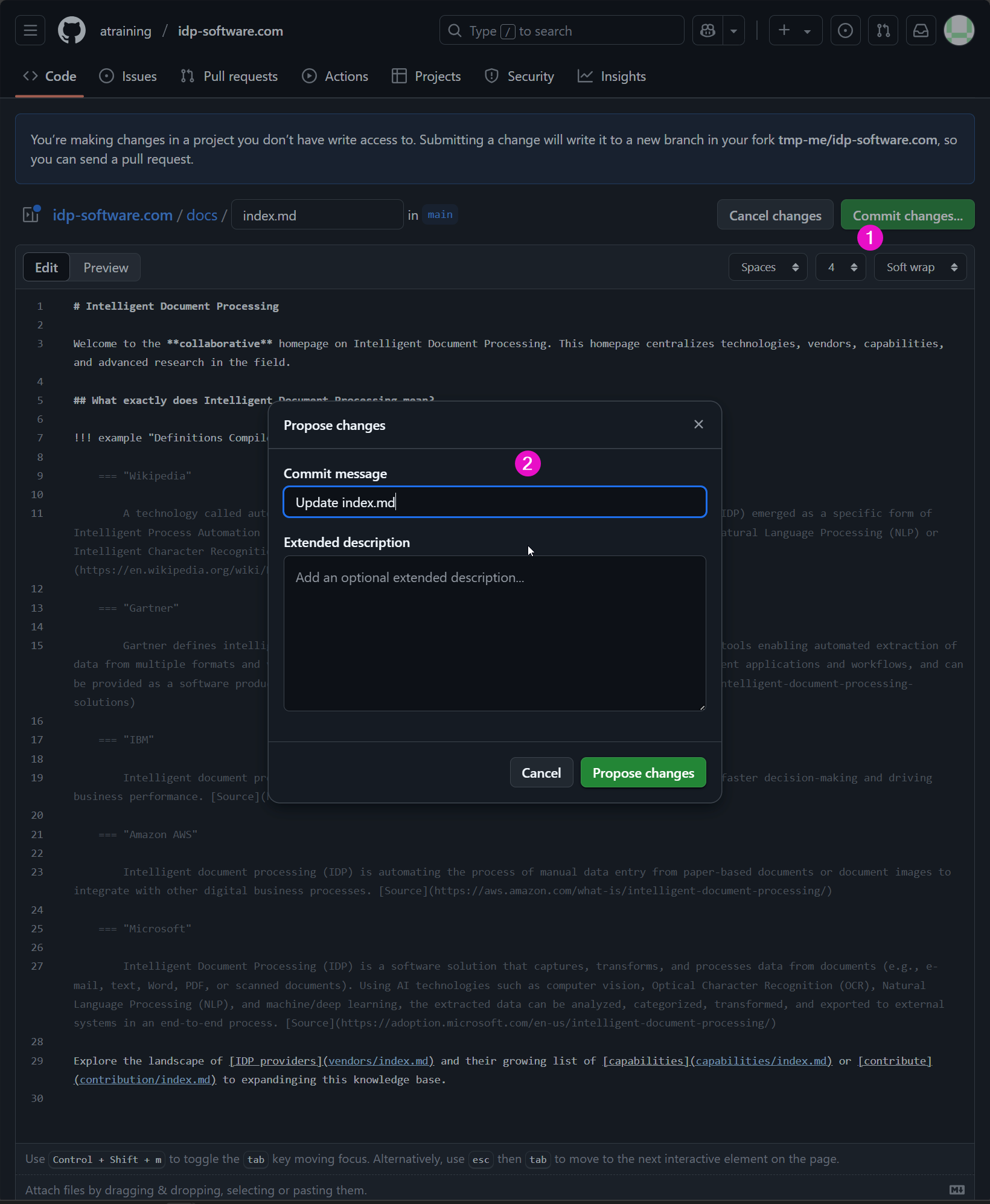Toggle the file tree side panel icon
The height and width of the screenshot is (1204, 990).
(31, 214)
